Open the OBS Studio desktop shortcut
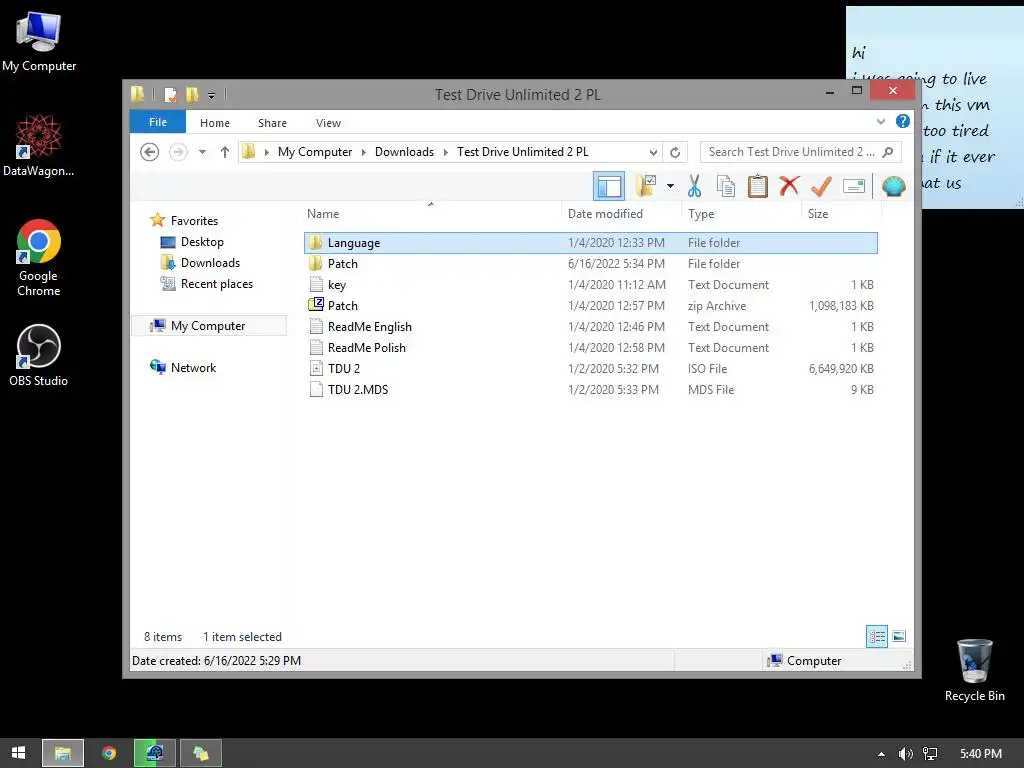The height and width of the screenshot is (768, 1024). (x=39, y=355)
